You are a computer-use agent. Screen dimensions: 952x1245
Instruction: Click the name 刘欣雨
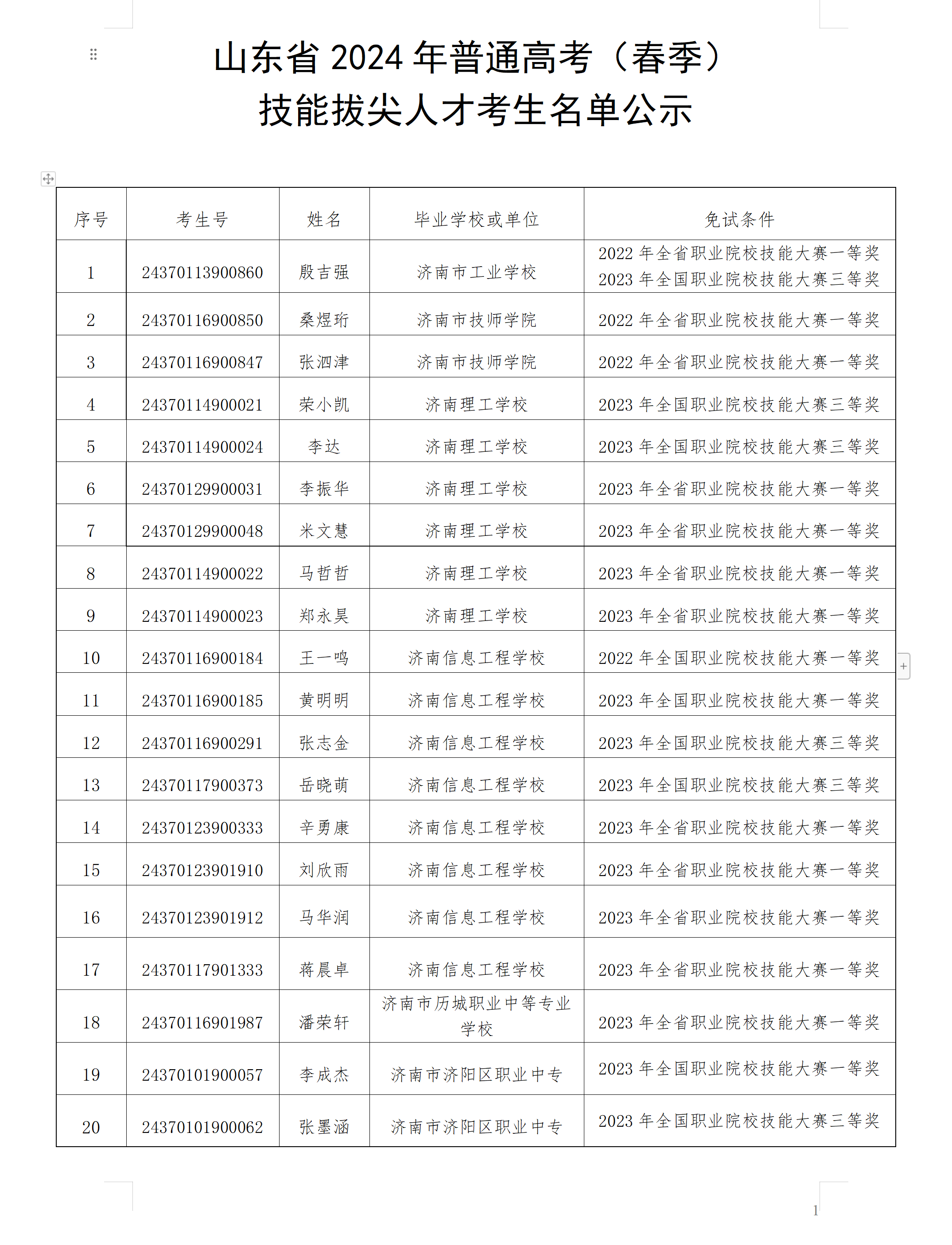point(324,869)
